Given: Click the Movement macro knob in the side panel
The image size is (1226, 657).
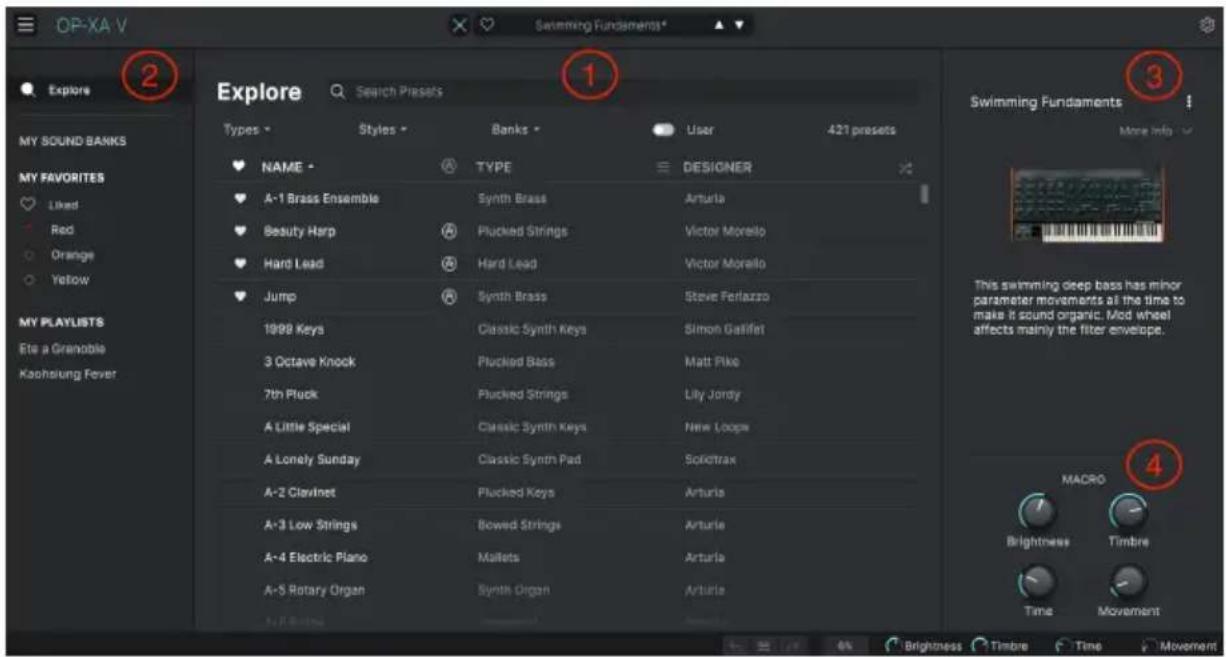Looking at the screenshot, I should click(x=1128, y=582).
